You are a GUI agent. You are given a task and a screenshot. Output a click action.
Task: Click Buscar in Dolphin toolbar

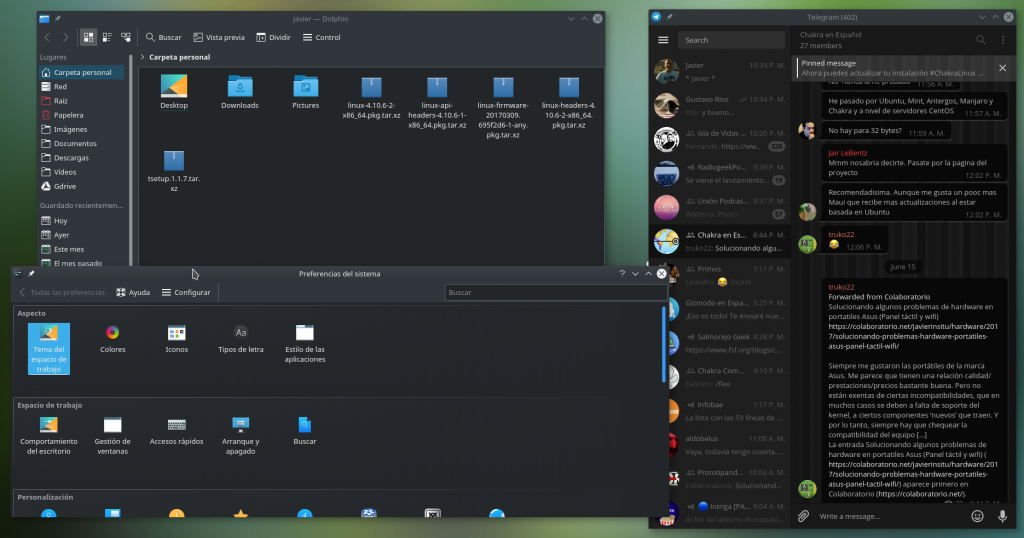163,37
